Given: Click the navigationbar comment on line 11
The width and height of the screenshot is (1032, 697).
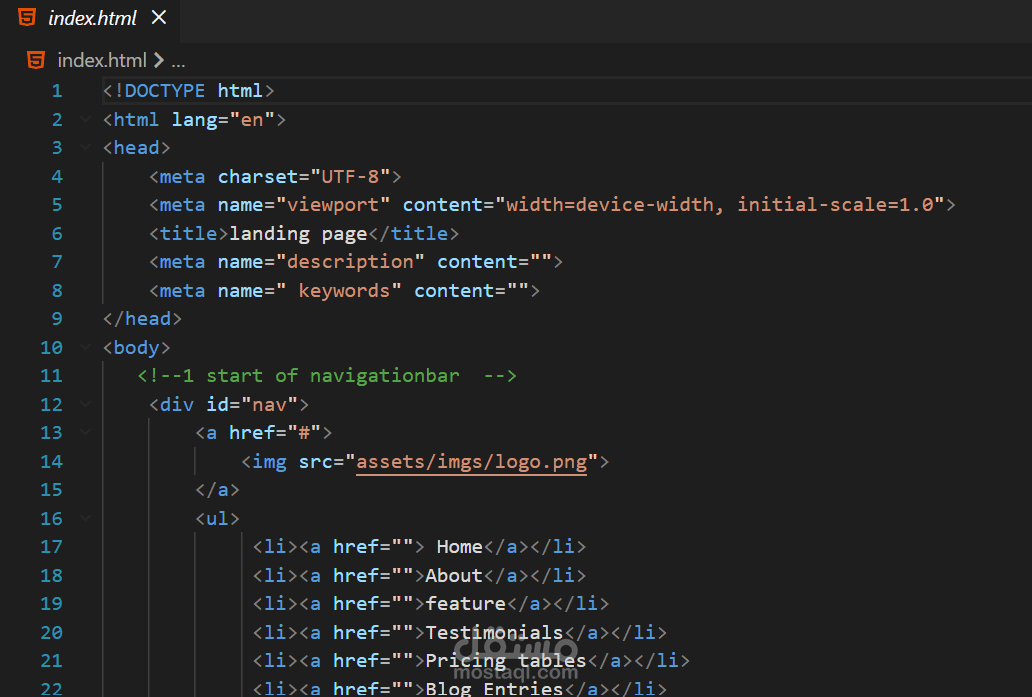Looking at the screenshot, I should click(325, 375).
